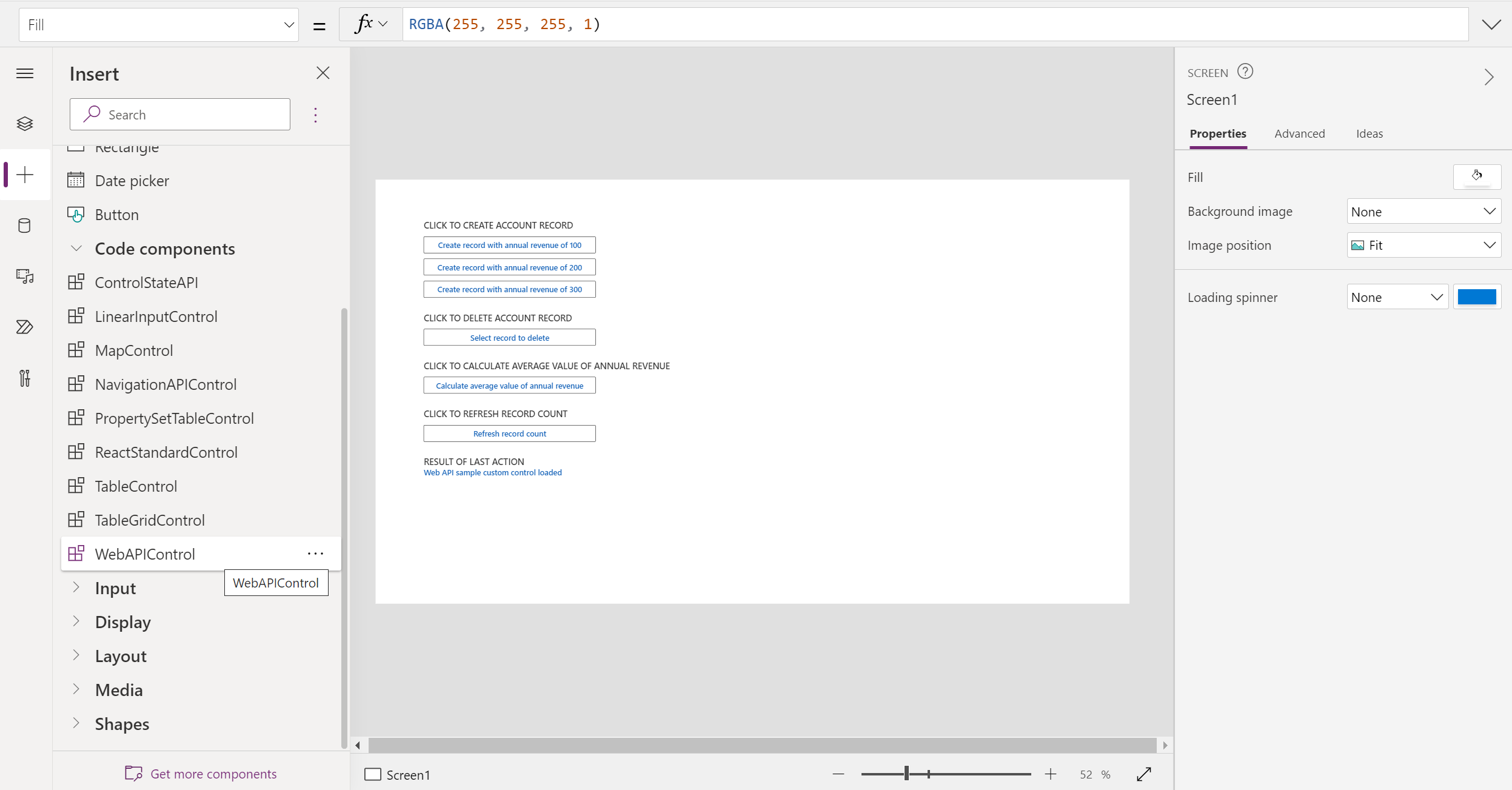The image size is (1512, 790).
Task: Collapse the Code components section
Action: pyautogui.click(x=76, y=248)
